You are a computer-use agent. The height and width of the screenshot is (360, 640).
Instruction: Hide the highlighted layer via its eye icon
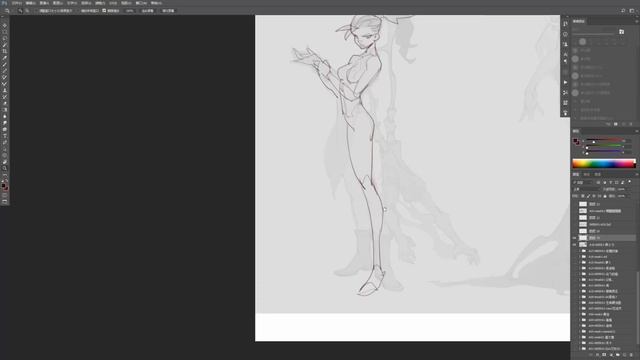[x=574, y=238]
